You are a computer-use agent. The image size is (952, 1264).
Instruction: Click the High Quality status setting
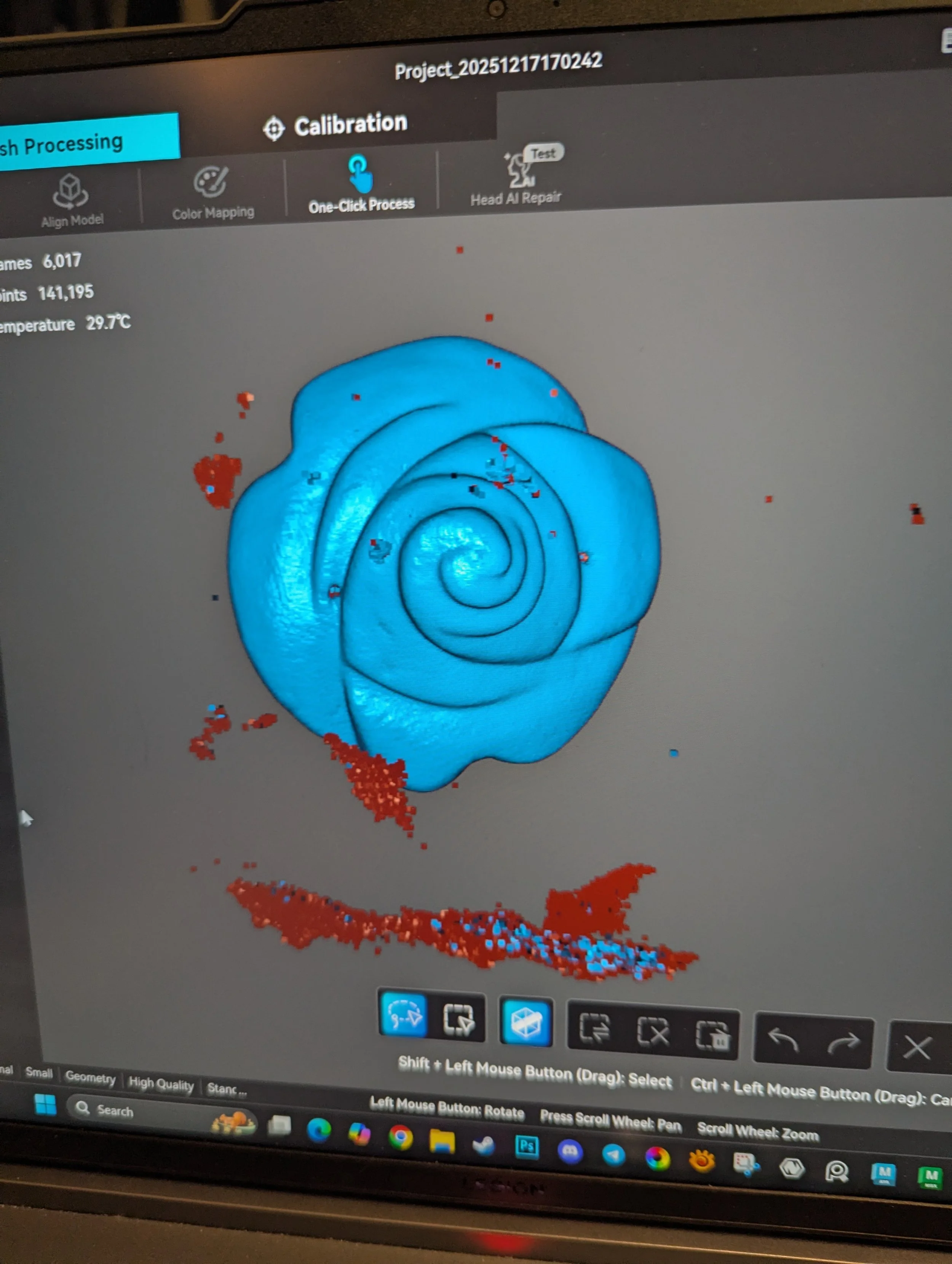click(x=161, y=1084)
